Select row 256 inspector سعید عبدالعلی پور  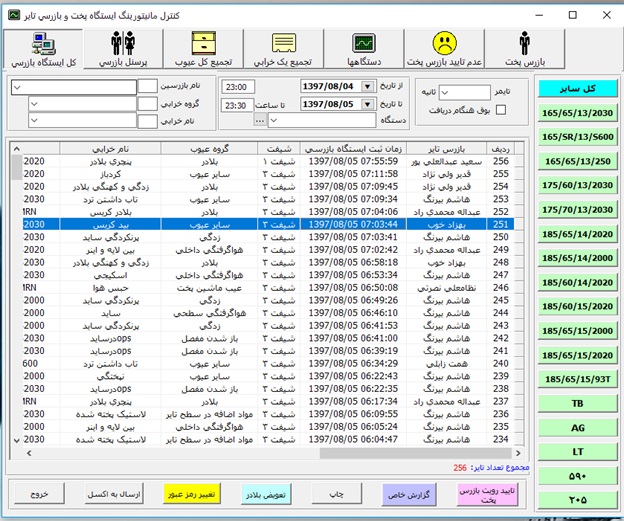pyautogui.click(x=447, y=161)
